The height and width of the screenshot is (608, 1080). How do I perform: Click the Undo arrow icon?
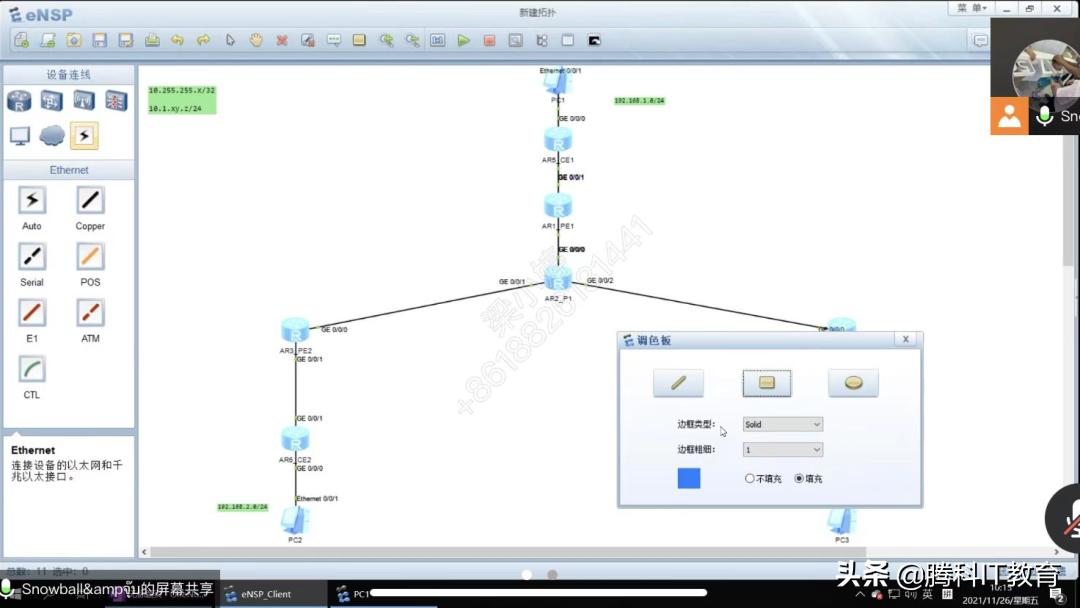178,40
